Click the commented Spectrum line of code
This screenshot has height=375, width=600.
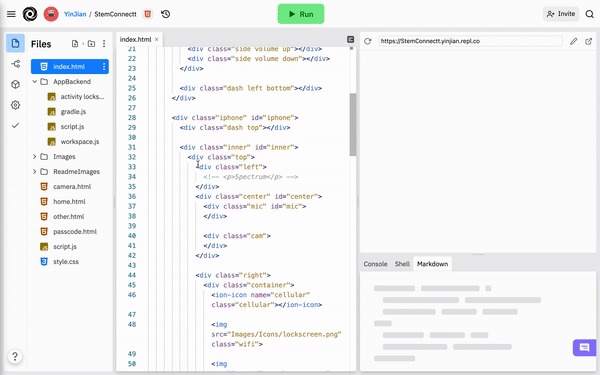point(250,177)
